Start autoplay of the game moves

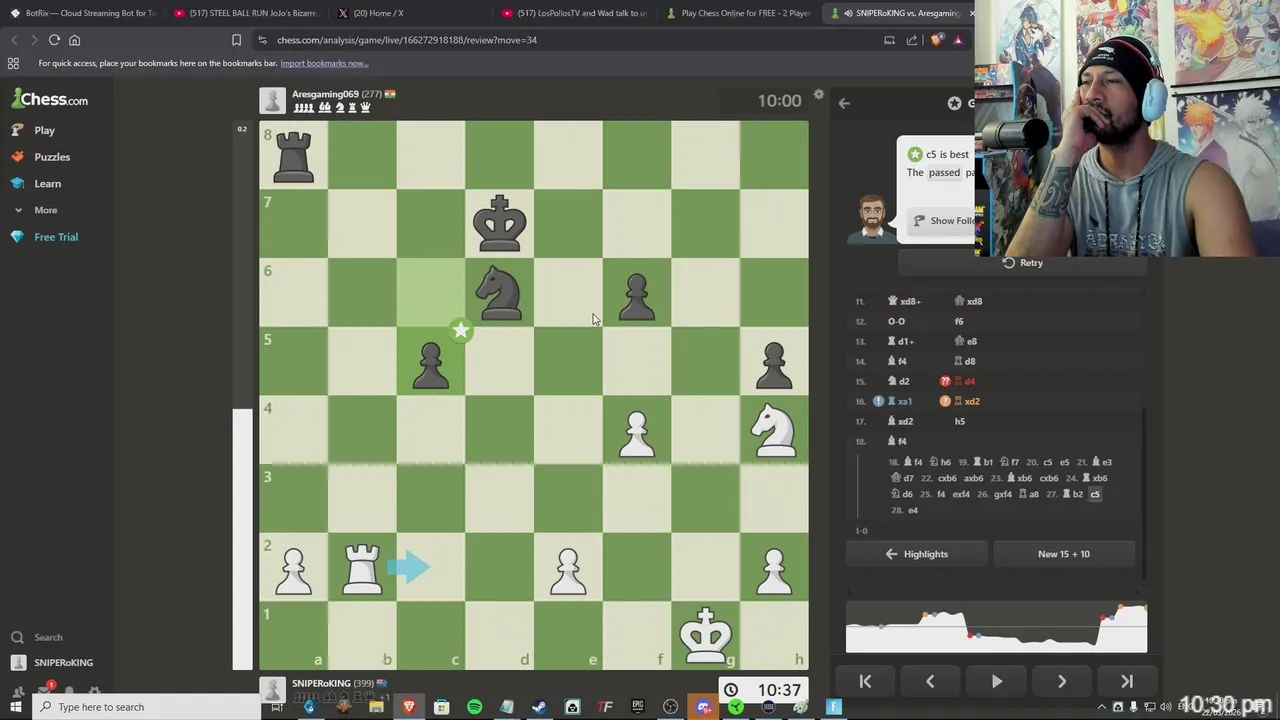pos(996,681)
